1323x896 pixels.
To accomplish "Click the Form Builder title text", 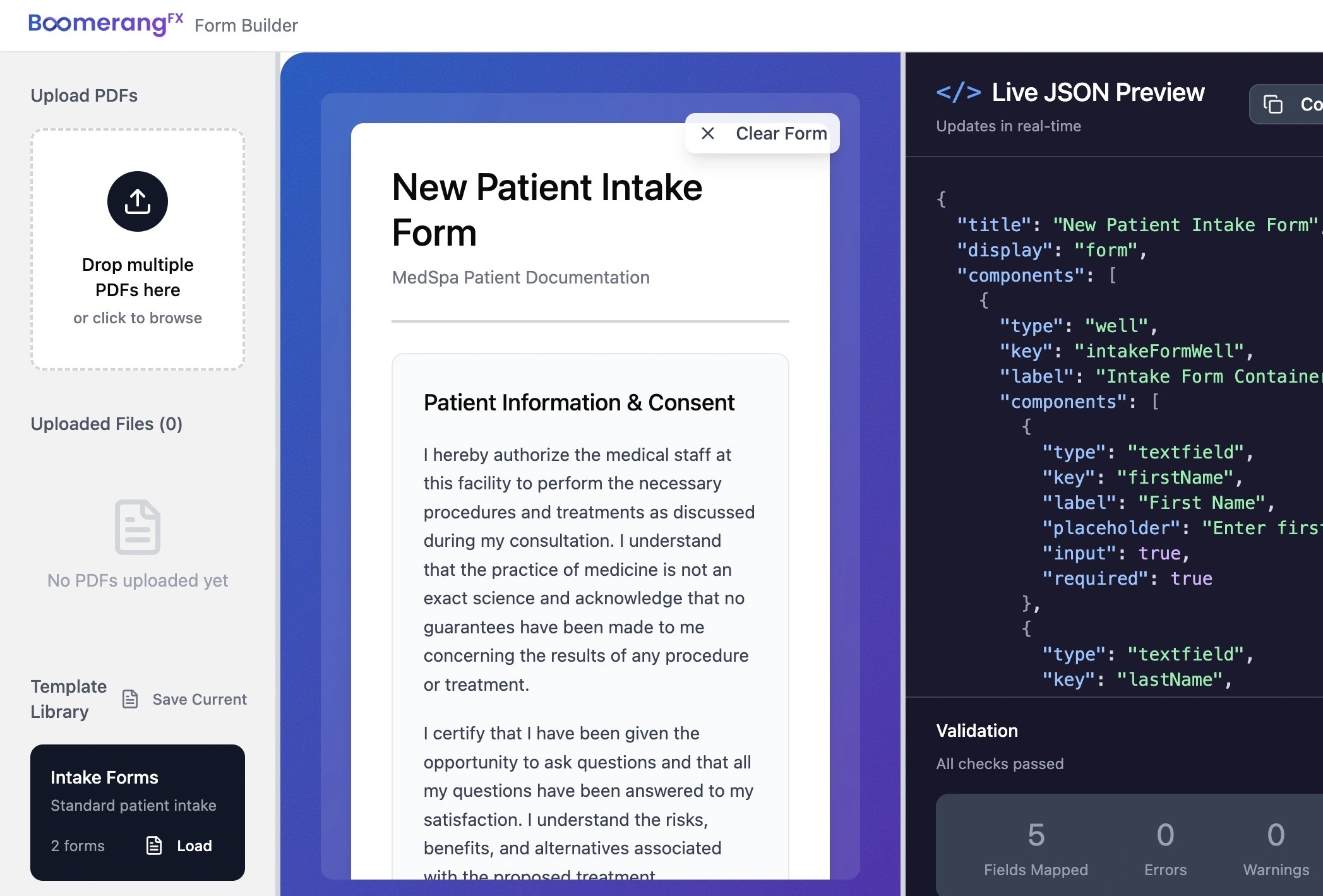I will (x=246, y=25).
